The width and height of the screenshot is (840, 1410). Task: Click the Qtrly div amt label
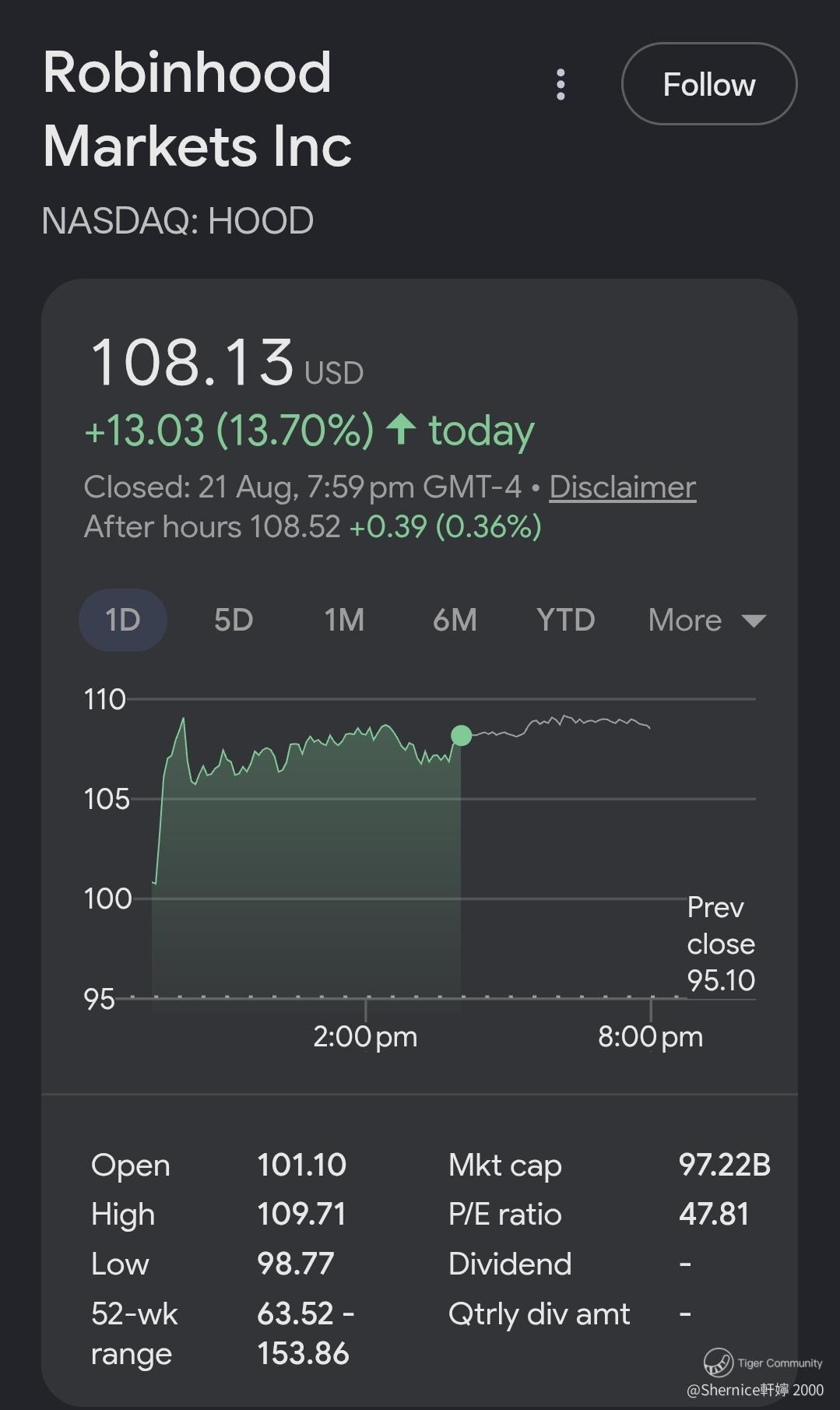point(539,1314)
